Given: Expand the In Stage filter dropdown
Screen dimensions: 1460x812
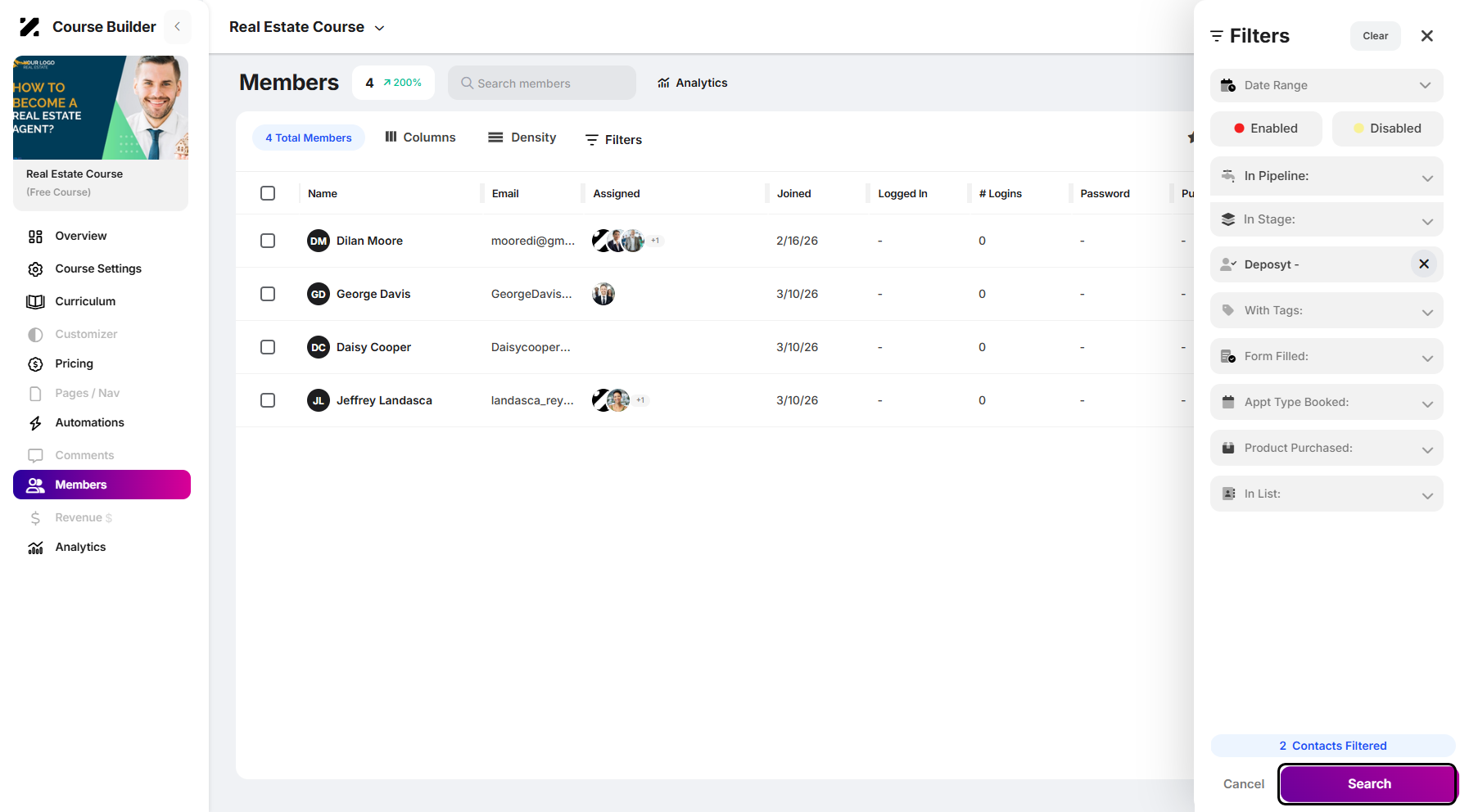Looking at the screenshot, I should (1327, 219).
